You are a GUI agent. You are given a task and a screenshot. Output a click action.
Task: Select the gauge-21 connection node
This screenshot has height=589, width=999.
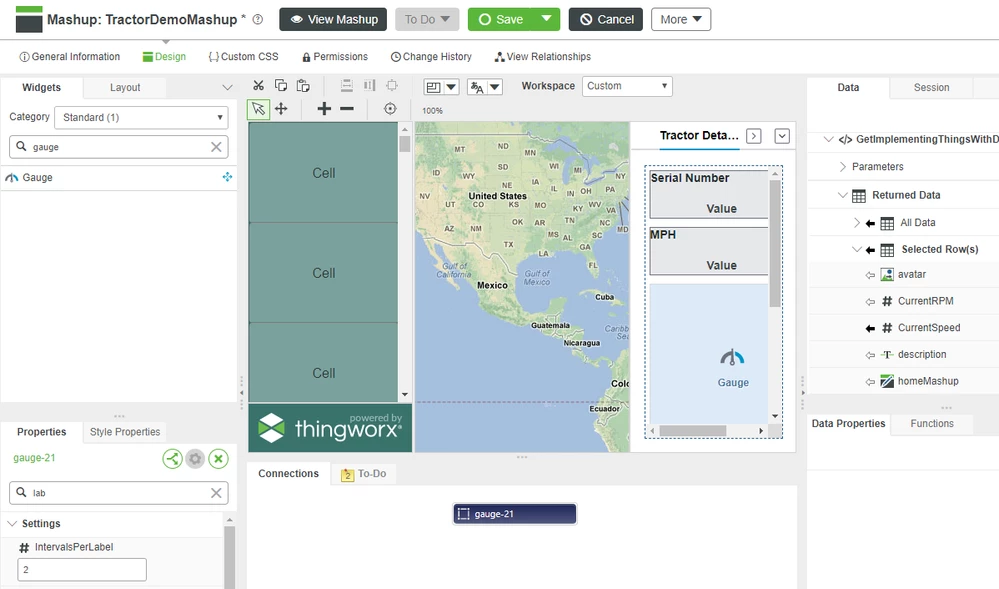point(515,514)
